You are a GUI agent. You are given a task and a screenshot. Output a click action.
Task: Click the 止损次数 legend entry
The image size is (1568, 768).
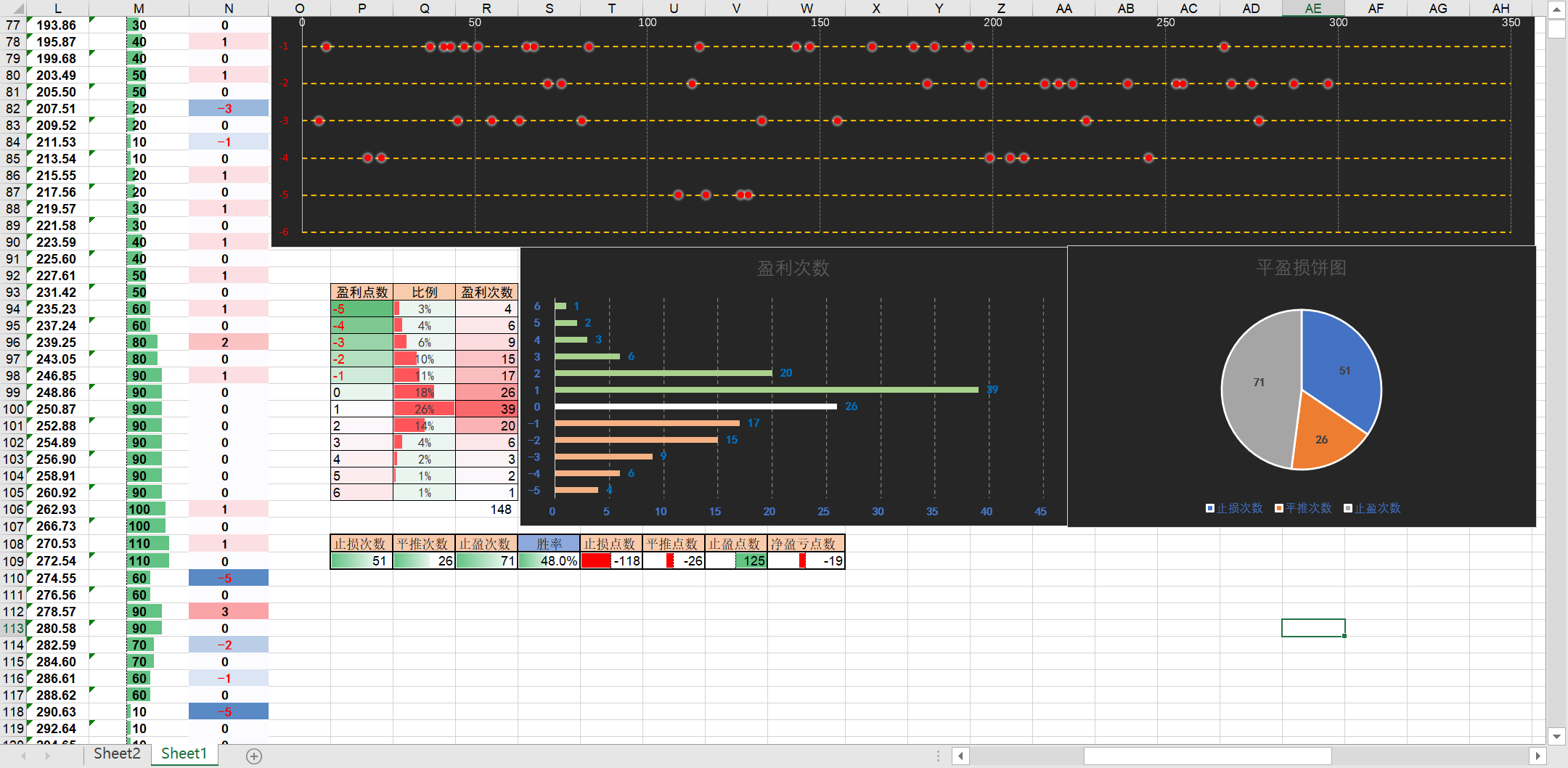point(1234,508)
